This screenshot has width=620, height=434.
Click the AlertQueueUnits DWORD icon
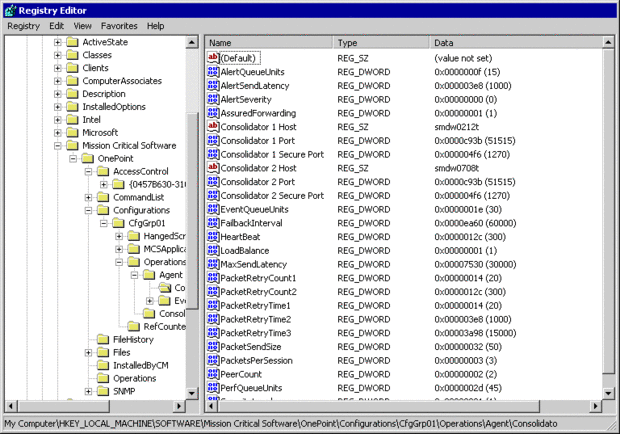tap(213, 72)
